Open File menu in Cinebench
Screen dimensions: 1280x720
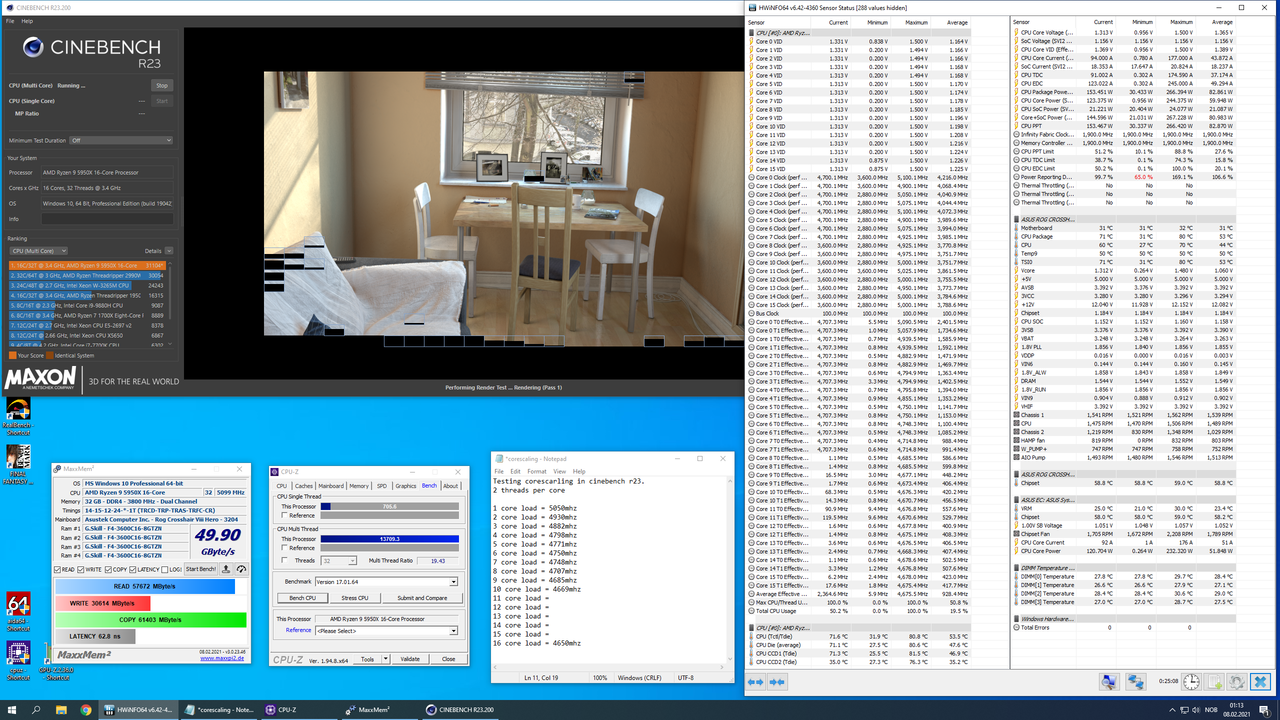[x=10, y=21]
